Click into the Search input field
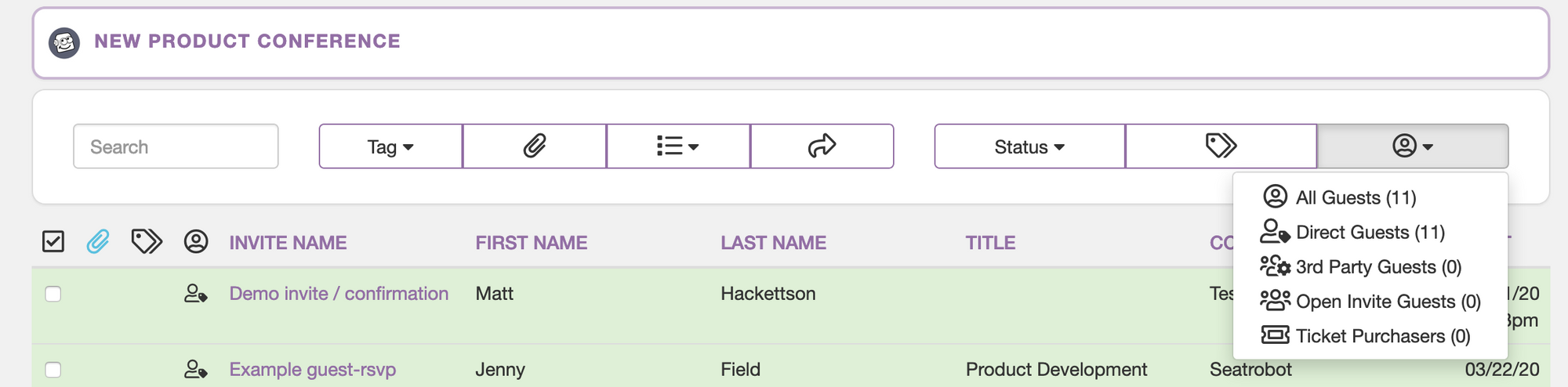 (176, 146)
